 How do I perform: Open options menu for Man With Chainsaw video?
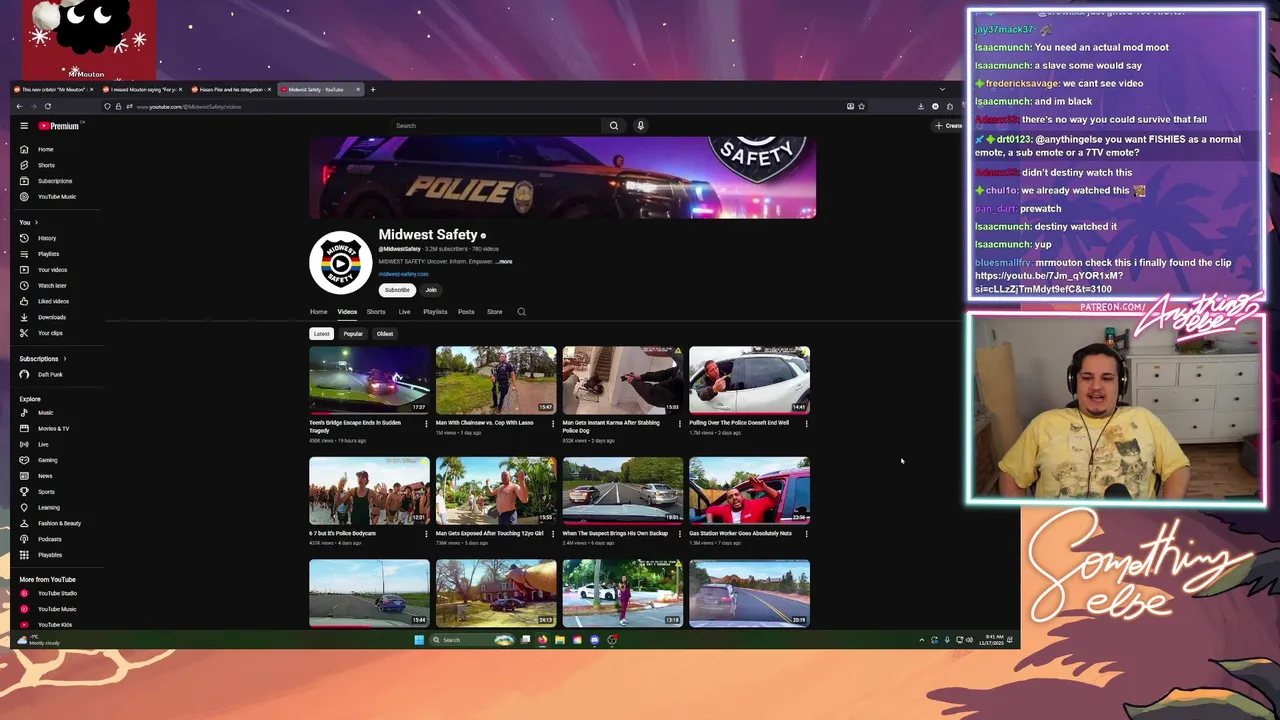[553, 423]
